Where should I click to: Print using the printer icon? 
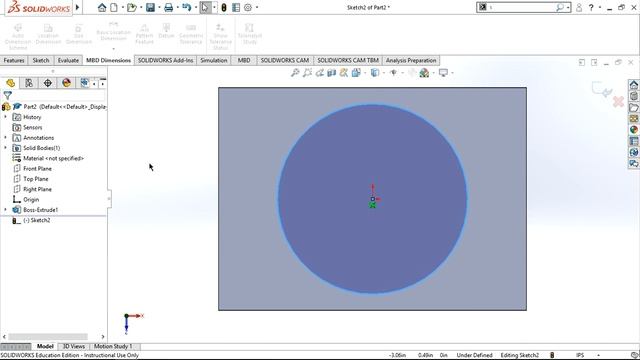coord(169,7)
